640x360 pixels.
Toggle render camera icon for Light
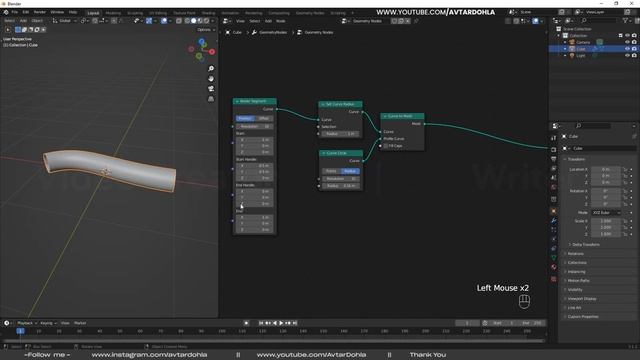(x=634, y=56)
